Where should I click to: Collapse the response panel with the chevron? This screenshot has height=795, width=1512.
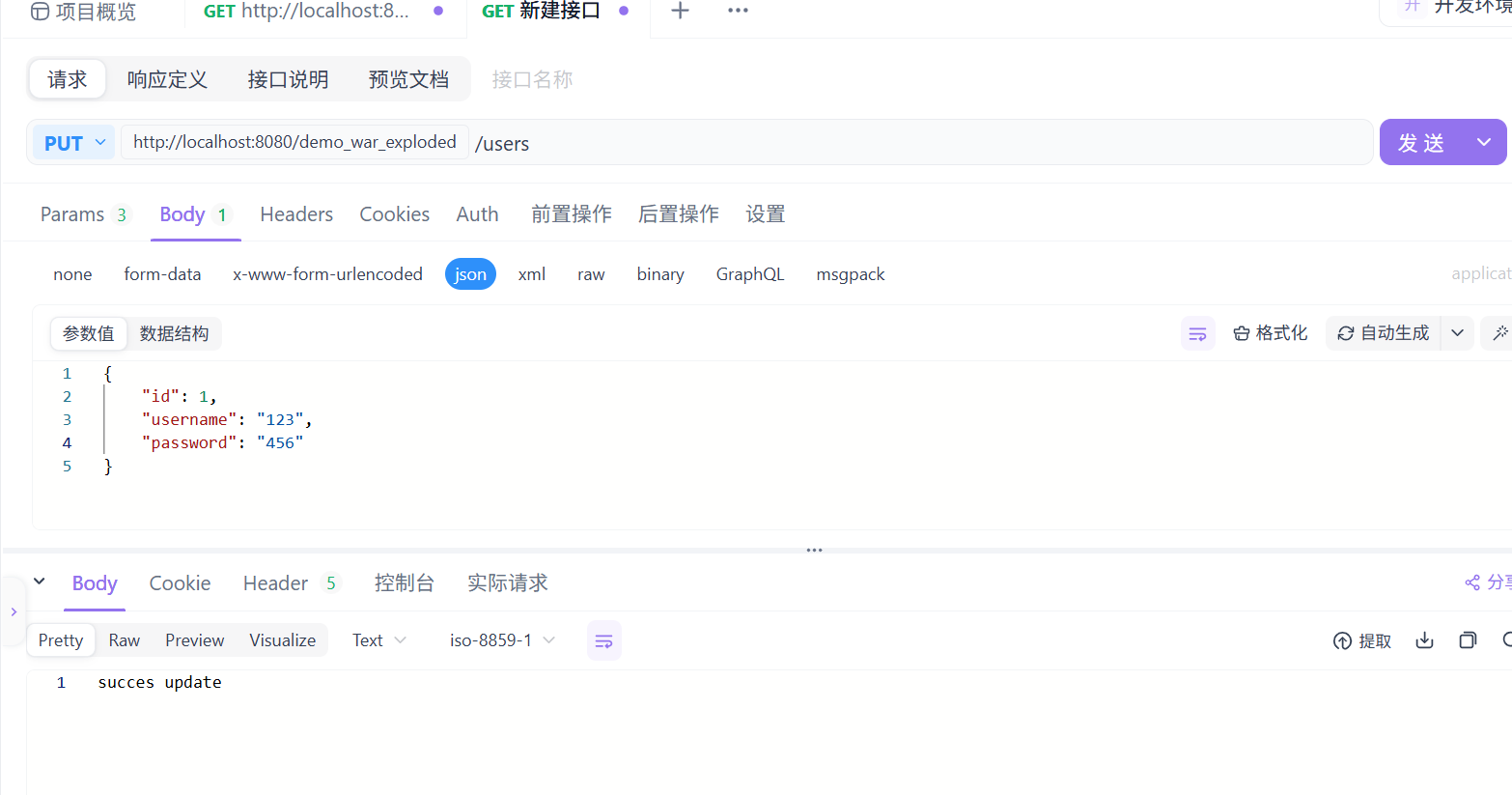(x=39, y=582)
